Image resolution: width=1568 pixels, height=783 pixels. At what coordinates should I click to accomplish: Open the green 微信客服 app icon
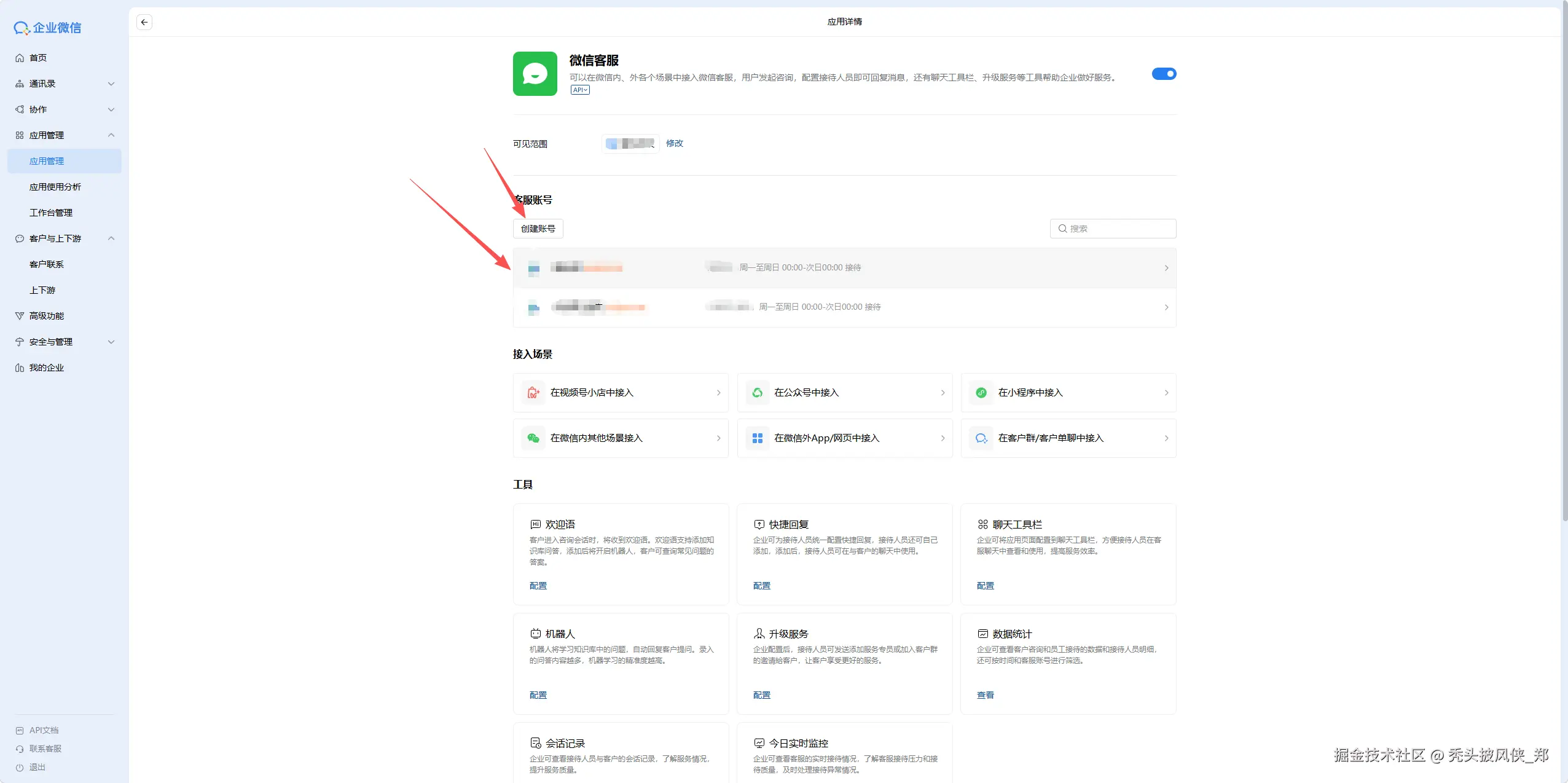tap(535, 74)
